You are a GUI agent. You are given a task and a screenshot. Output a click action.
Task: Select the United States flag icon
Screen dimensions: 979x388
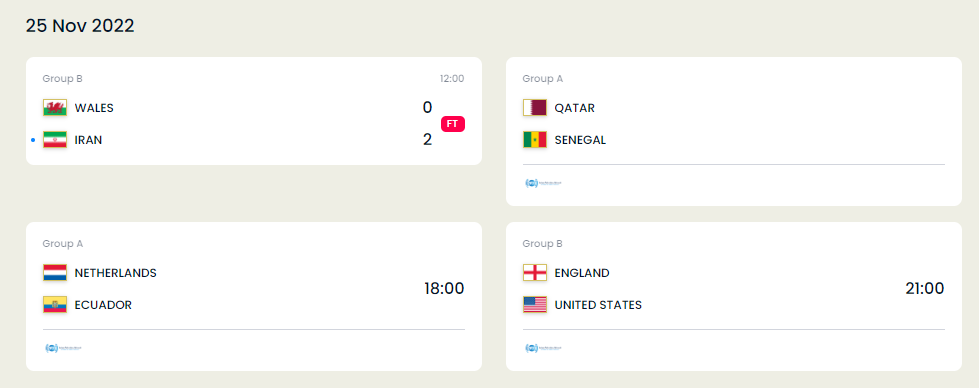(534, 305)
